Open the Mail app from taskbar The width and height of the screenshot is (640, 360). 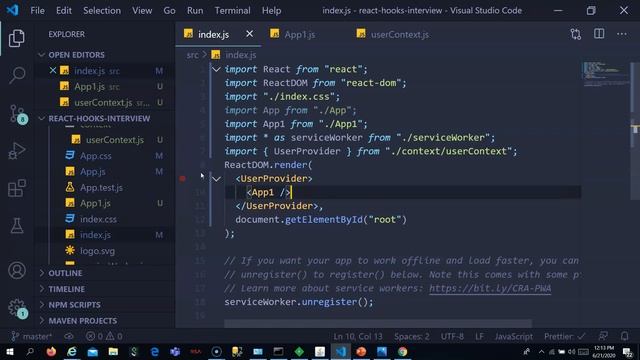(93, 351)
